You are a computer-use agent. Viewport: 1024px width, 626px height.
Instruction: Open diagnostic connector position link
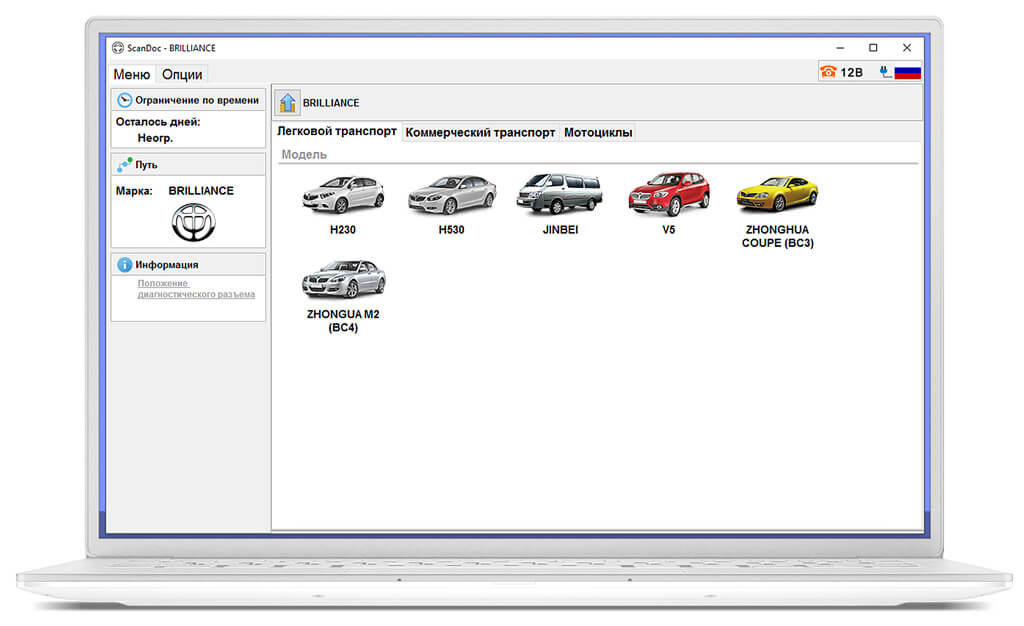[x=196, y=289]
